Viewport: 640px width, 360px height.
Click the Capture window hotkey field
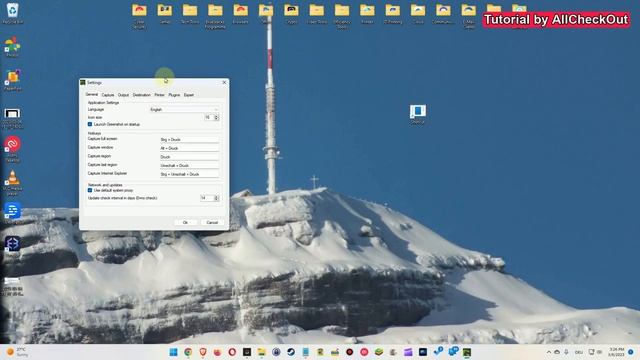(189, 148)
